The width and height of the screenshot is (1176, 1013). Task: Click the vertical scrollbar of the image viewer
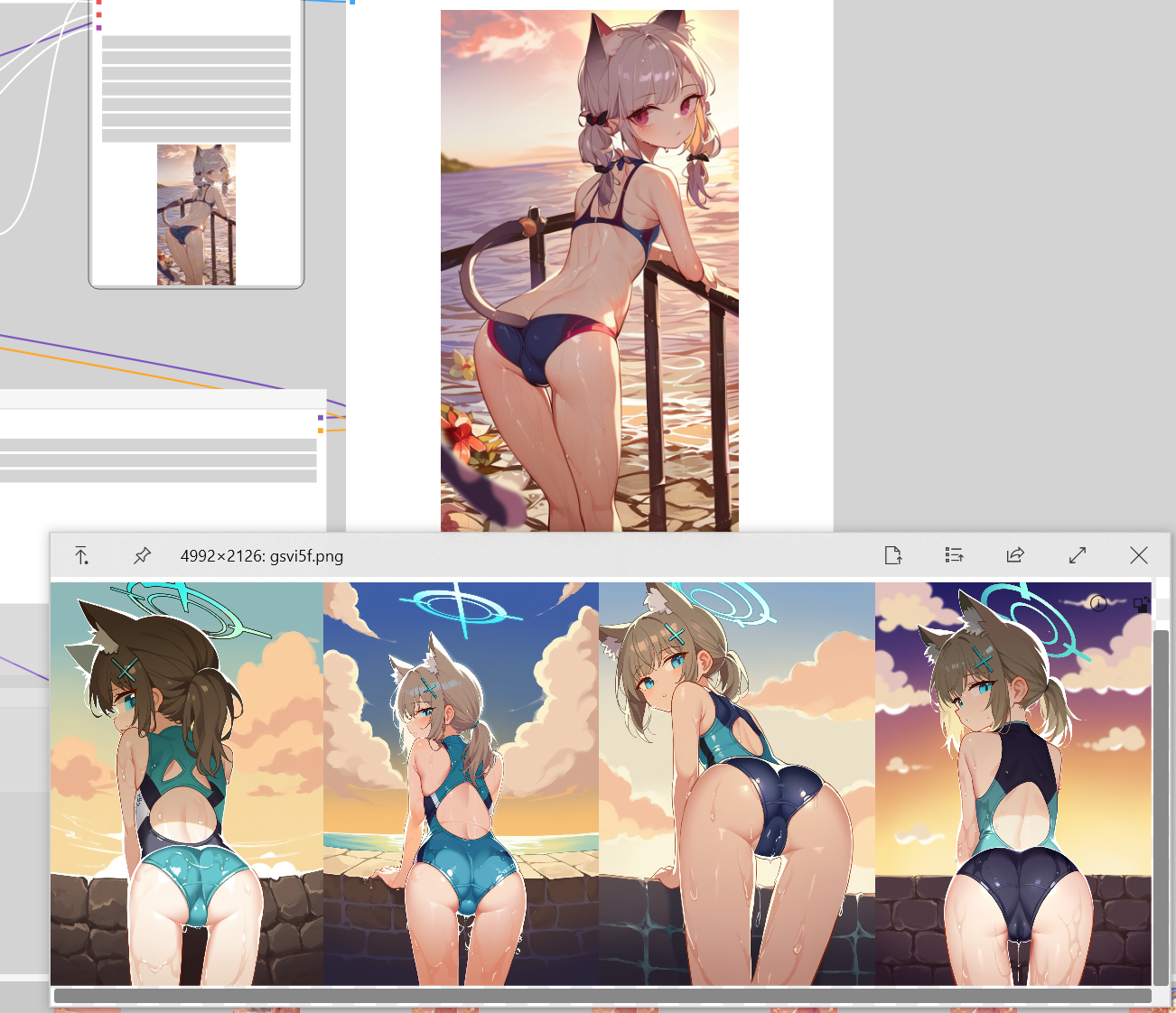1161,807
